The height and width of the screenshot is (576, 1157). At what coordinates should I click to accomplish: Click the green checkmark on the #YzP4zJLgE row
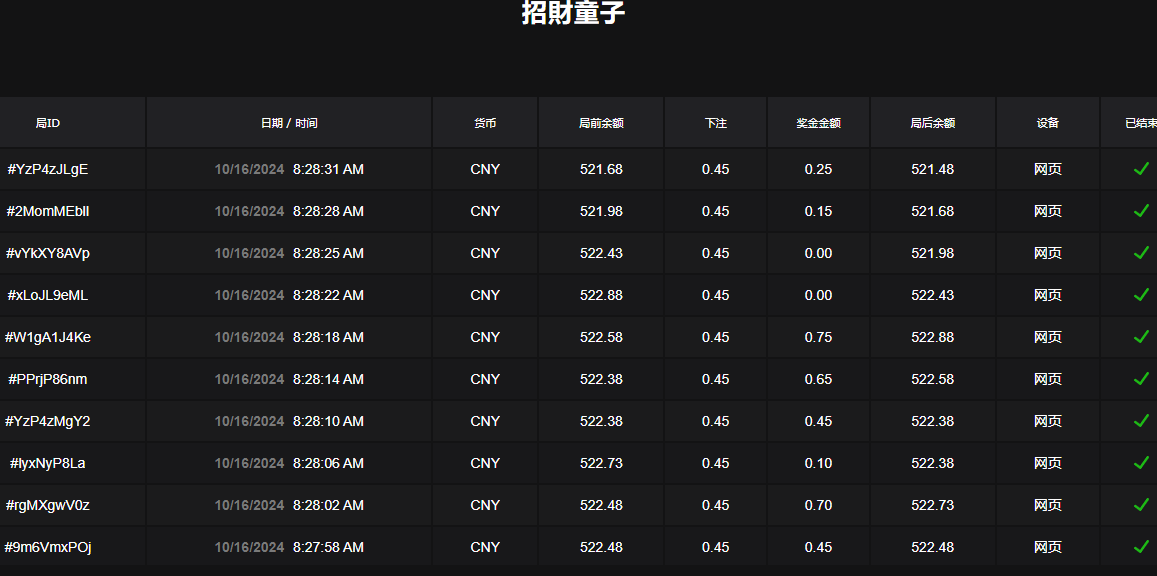pyautogui.click(x=1140, y=169)
